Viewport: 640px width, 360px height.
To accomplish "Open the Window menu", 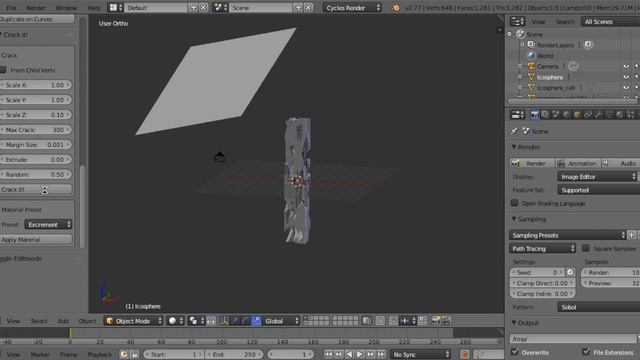I will click(66, 8).
